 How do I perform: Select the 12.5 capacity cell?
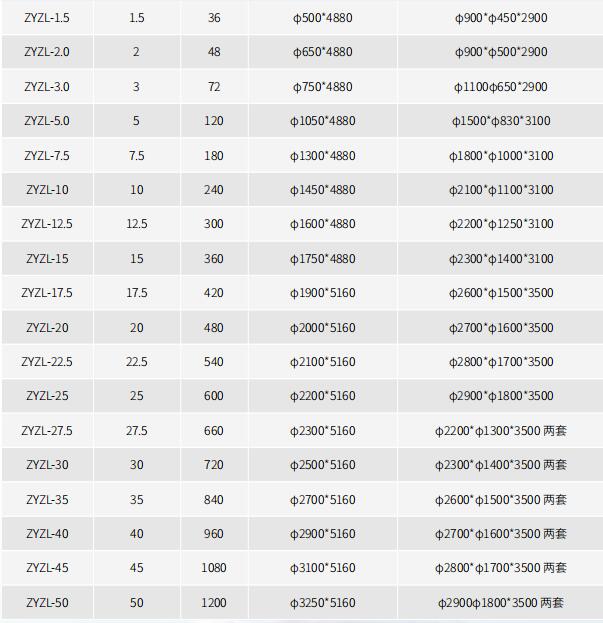tap(137, 224)
